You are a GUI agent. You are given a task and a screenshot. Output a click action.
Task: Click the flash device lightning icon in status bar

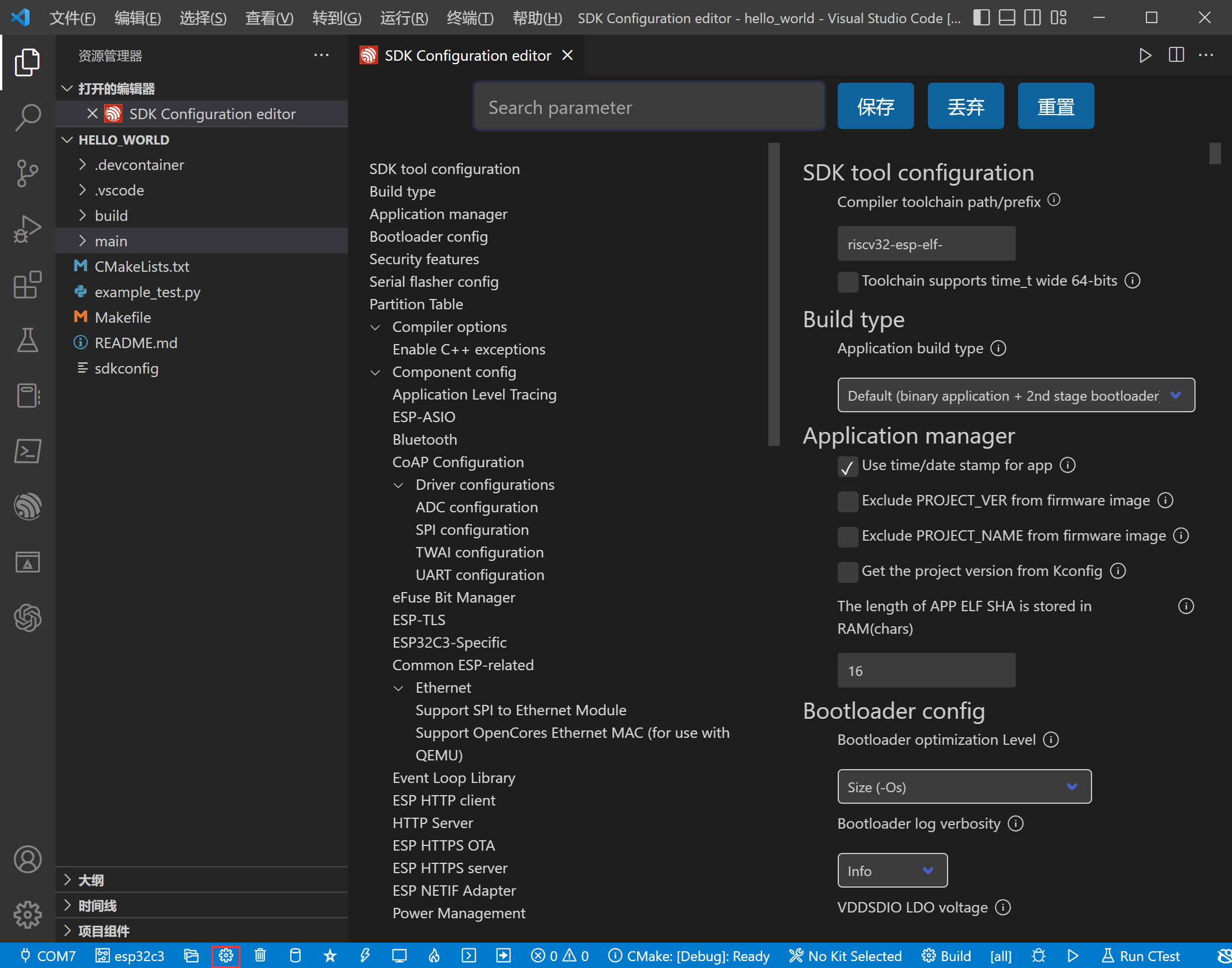pos(364,956)
